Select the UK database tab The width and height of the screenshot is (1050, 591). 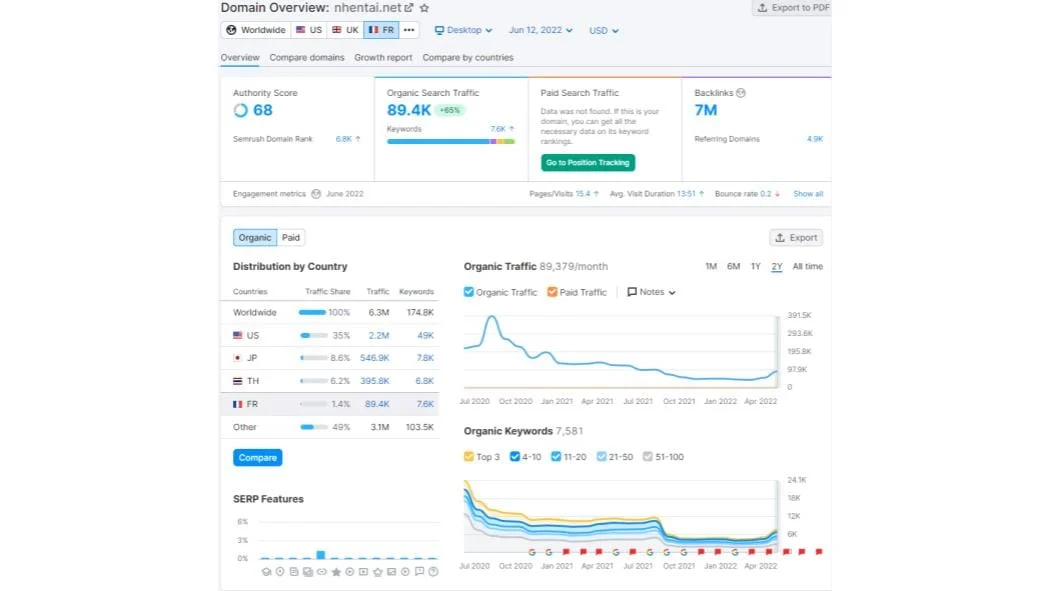coord(345,30)
